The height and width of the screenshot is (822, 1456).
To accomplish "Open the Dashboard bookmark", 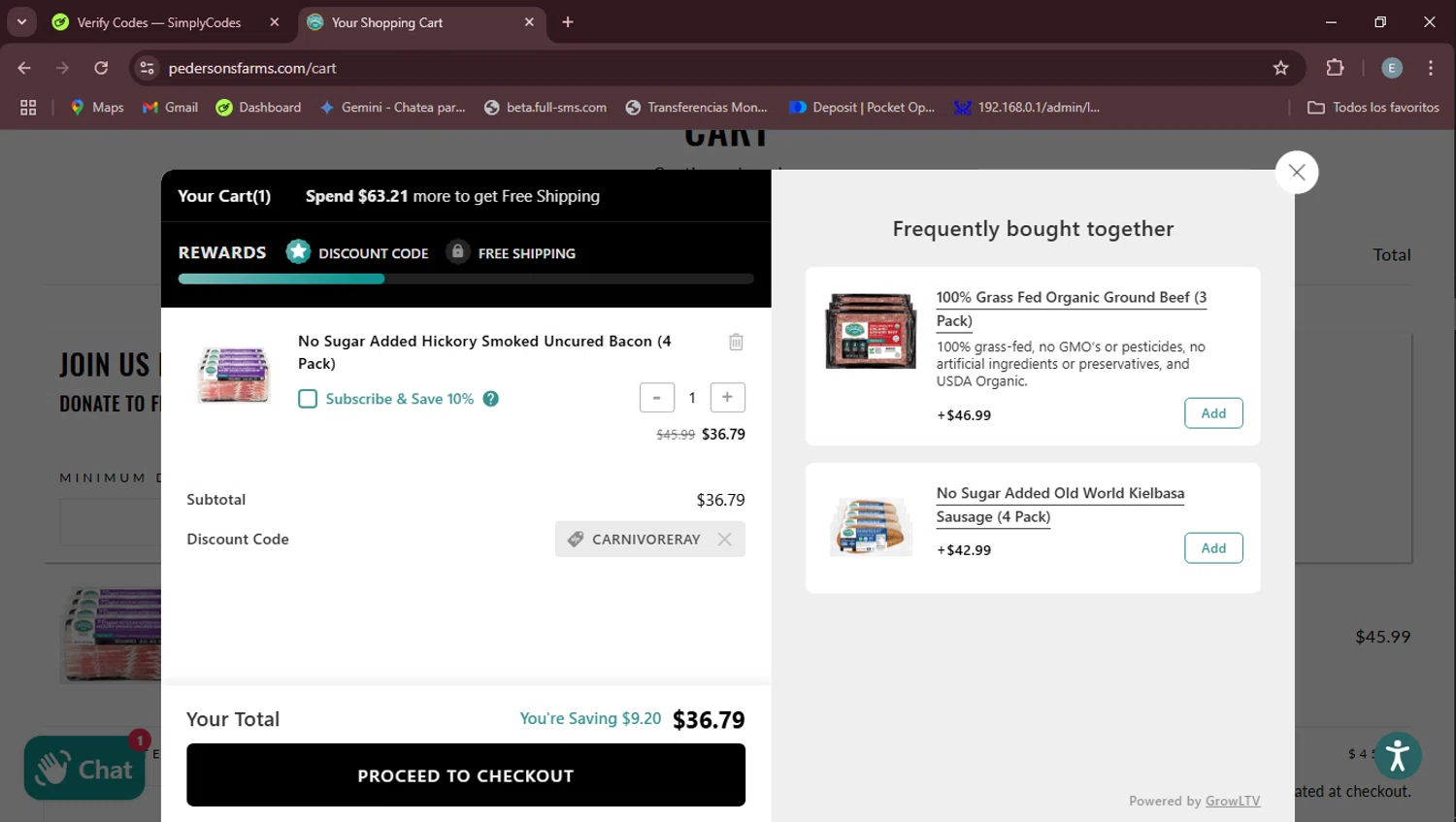I will [x=258, y=108].
